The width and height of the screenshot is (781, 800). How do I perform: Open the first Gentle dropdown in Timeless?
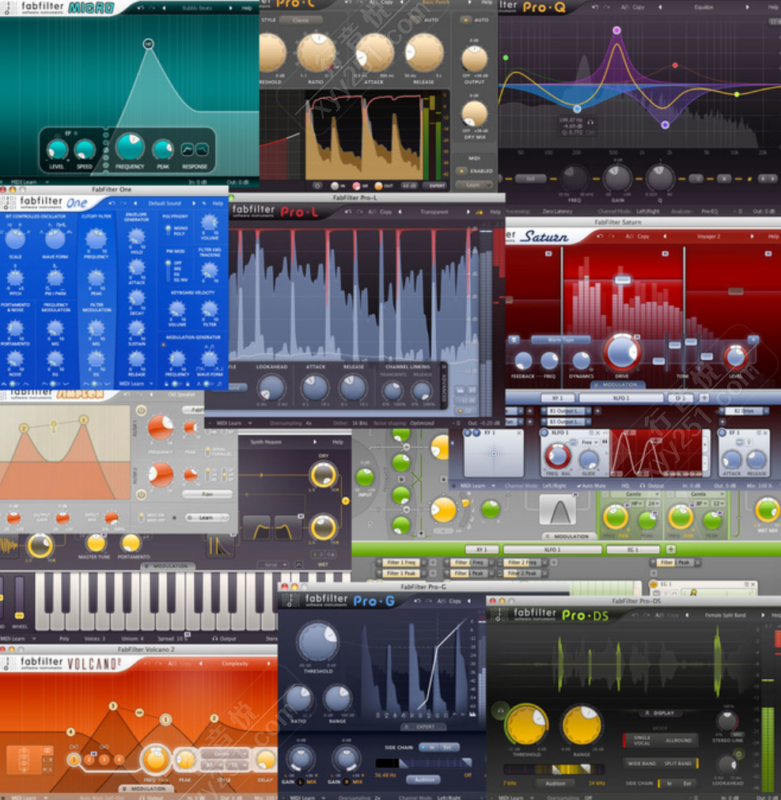click(635, 495)
